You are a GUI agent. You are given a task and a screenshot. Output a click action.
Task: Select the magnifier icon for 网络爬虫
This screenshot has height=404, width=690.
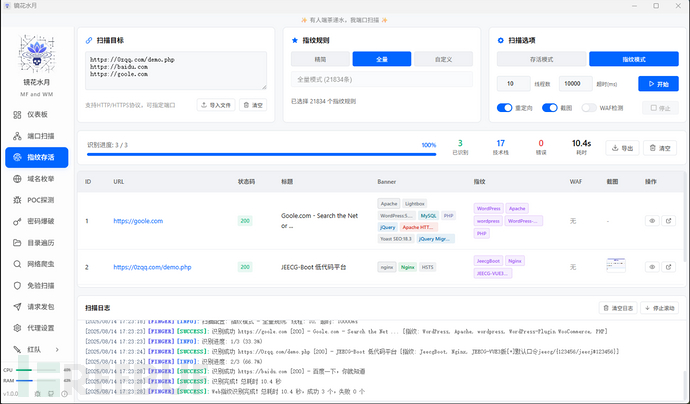(x=17, y=264)
